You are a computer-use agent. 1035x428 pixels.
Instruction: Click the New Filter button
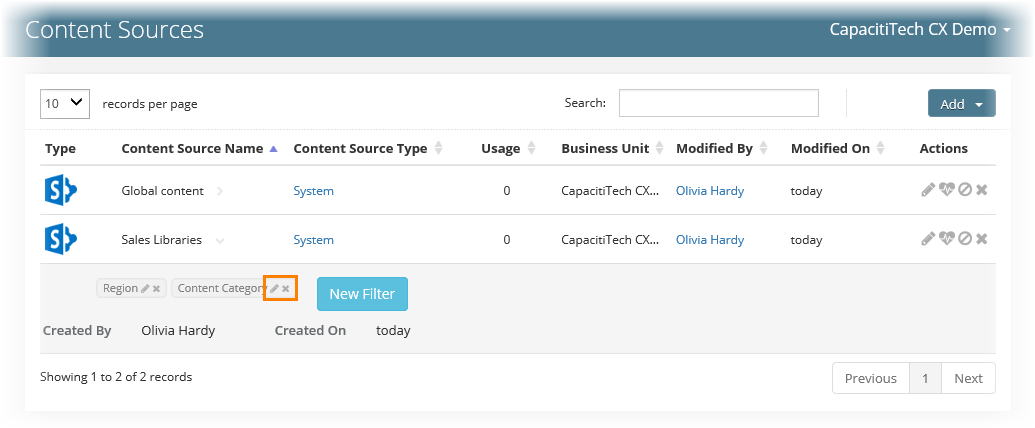362,294
